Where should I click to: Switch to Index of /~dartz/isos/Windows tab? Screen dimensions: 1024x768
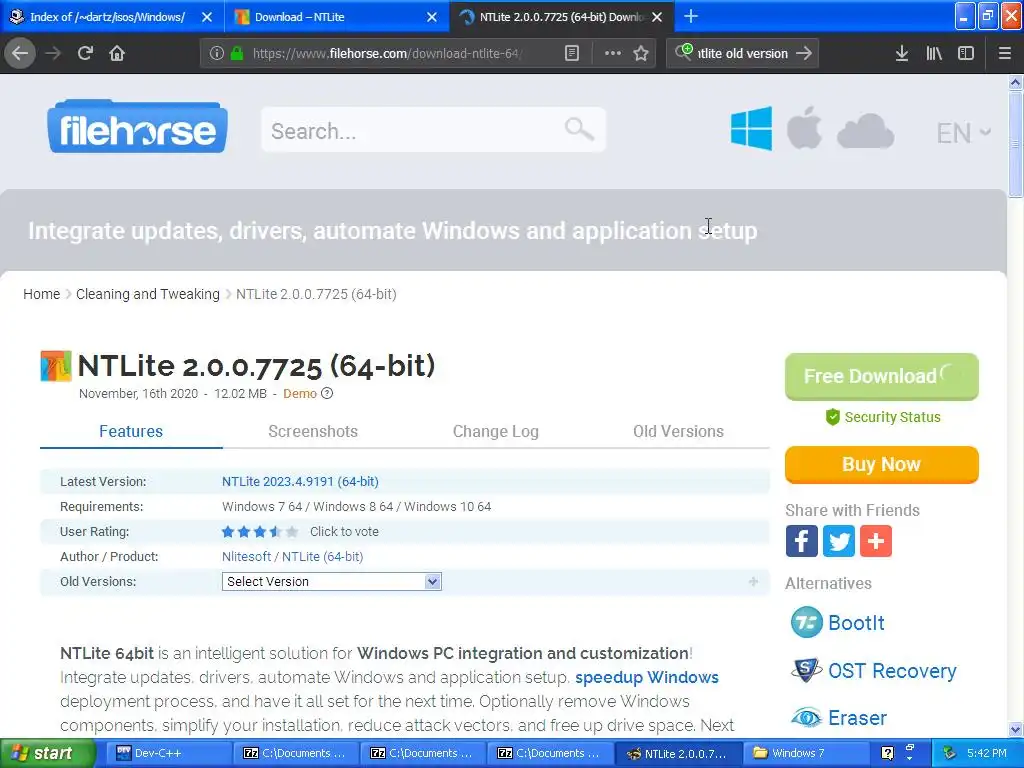[112, 17]
